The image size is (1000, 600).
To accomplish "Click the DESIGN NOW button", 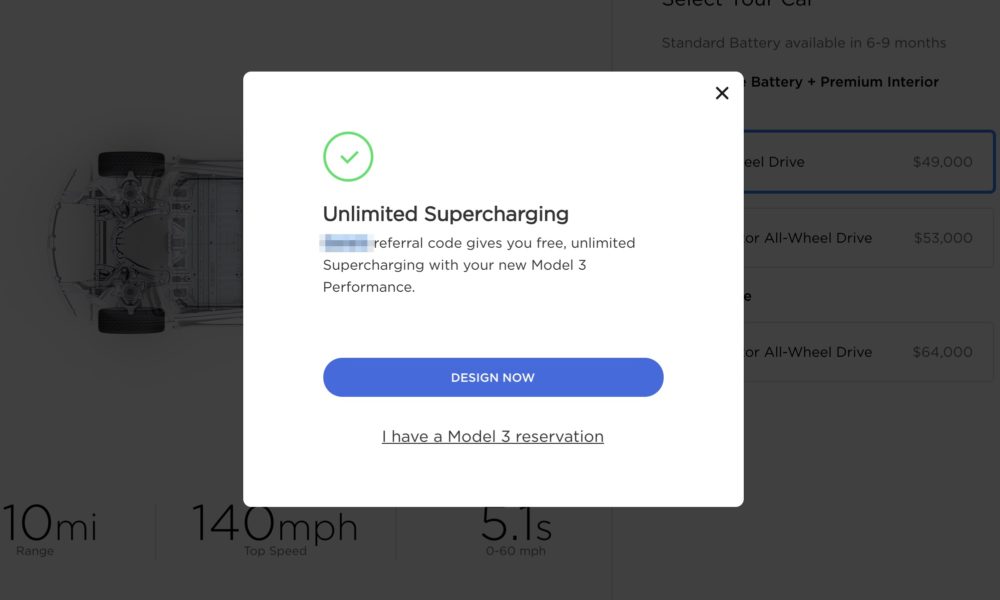I will pos(493,377).
